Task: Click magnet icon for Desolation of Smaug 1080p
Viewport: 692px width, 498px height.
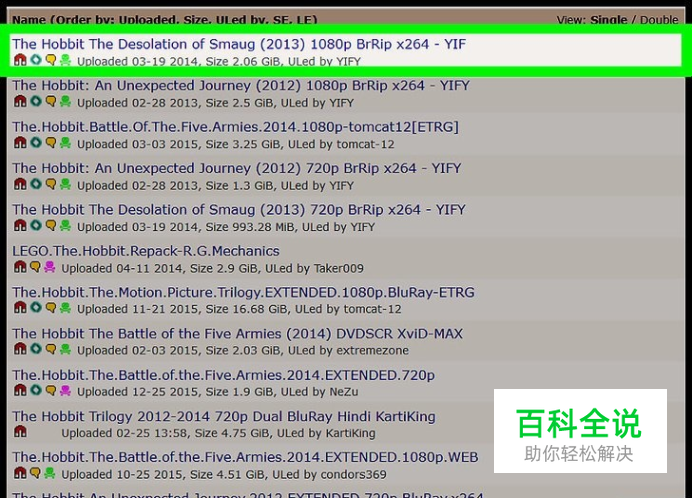Action: point(20,60)
